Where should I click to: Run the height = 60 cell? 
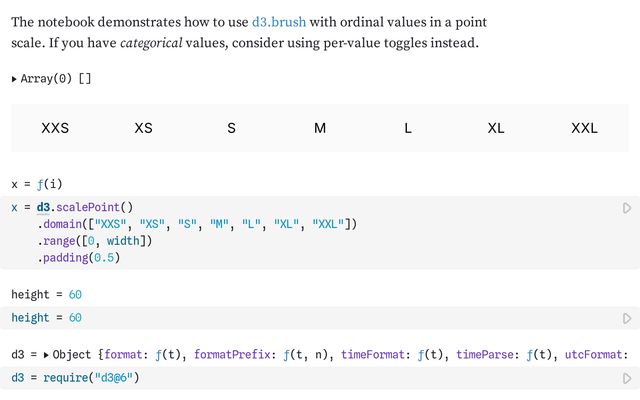pyautogui.click(x=627, y=318)
